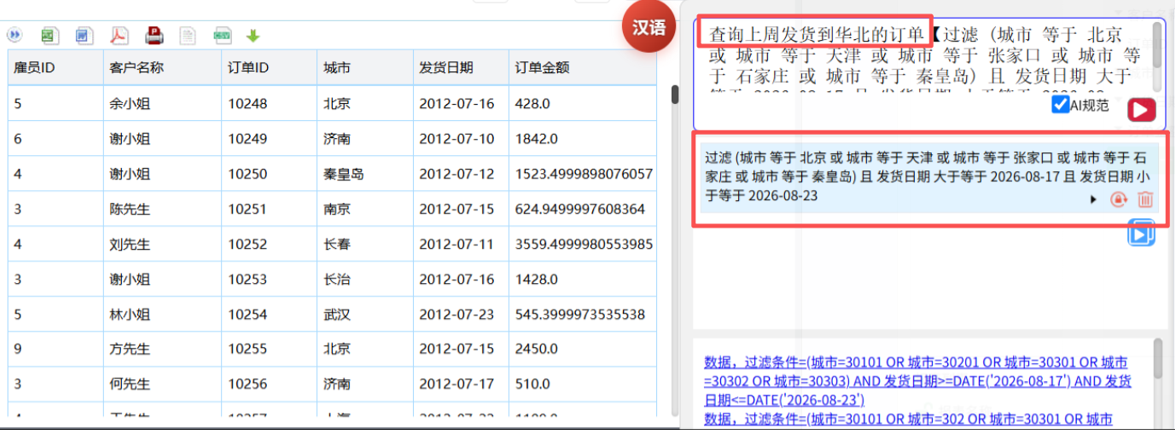Click the 城市 column header
The width and height of the screenshot is (1175, 430).
click(x=366, y=67)
